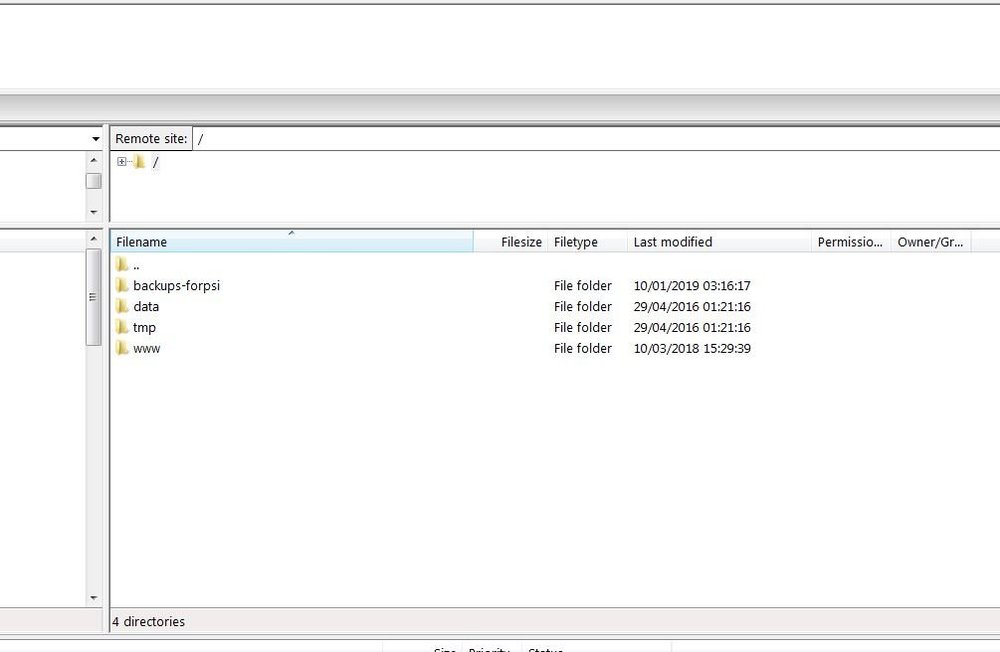1000x652 pixels.
Task: Click the date 10/03/2018 15:29:39
Action: point(692,348)
